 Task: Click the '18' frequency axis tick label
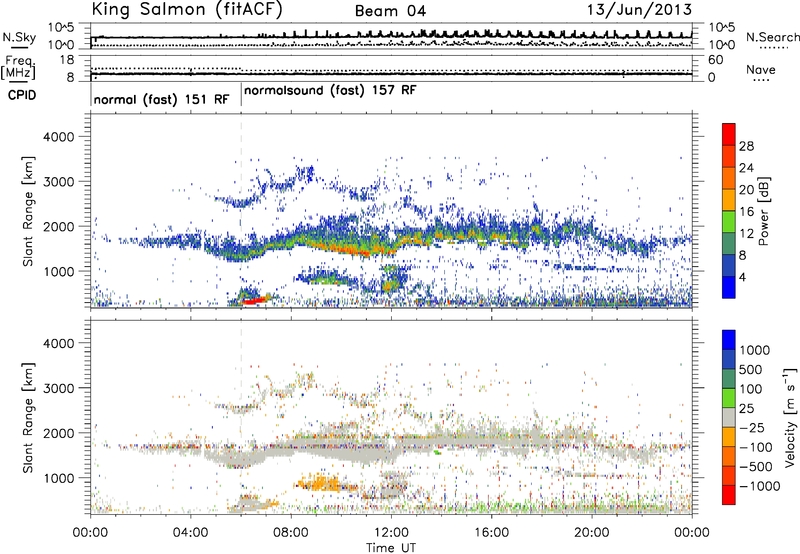67,60
